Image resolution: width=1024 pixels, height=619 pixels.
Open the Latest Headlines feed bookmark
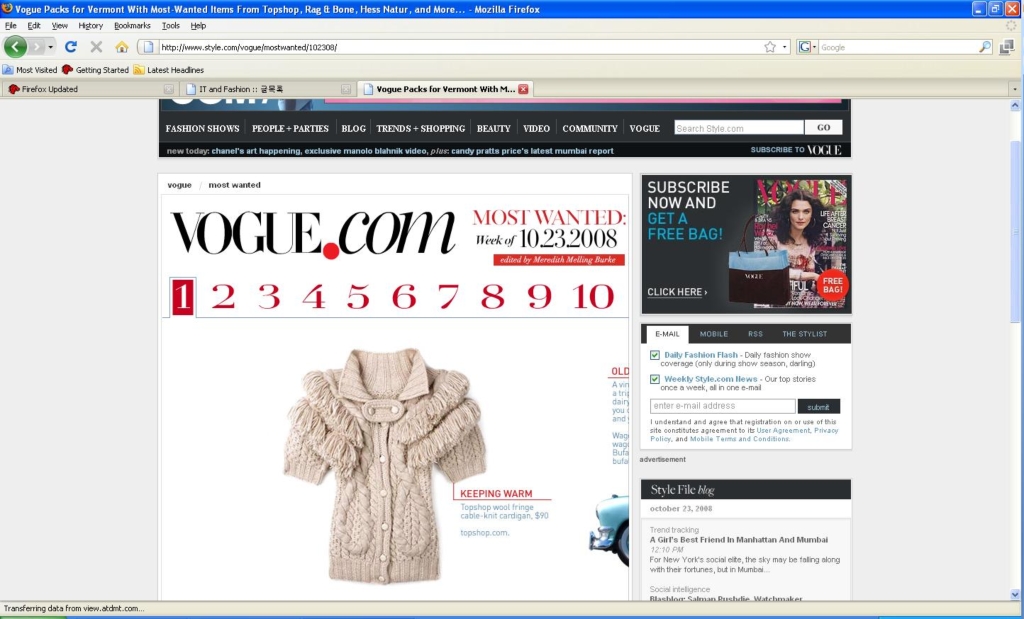tap(168, 70)
